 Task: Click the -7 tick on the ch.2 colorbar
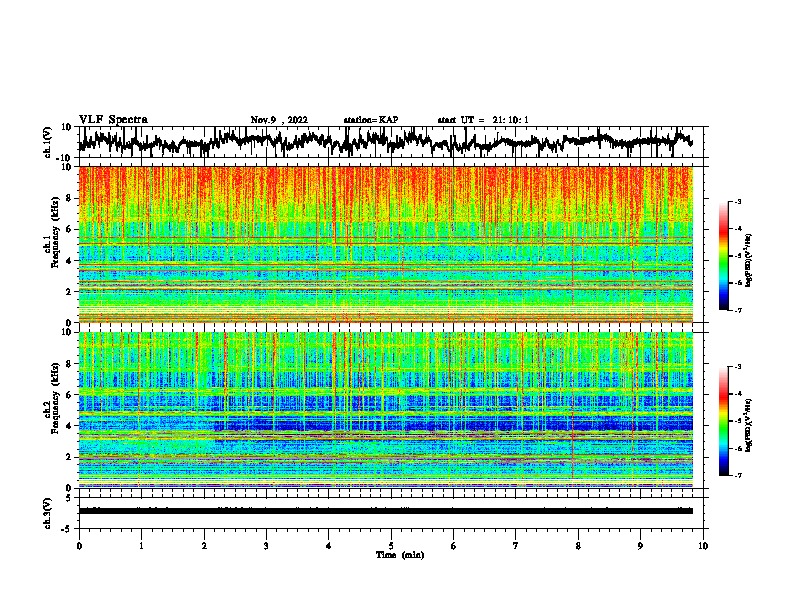738,475
